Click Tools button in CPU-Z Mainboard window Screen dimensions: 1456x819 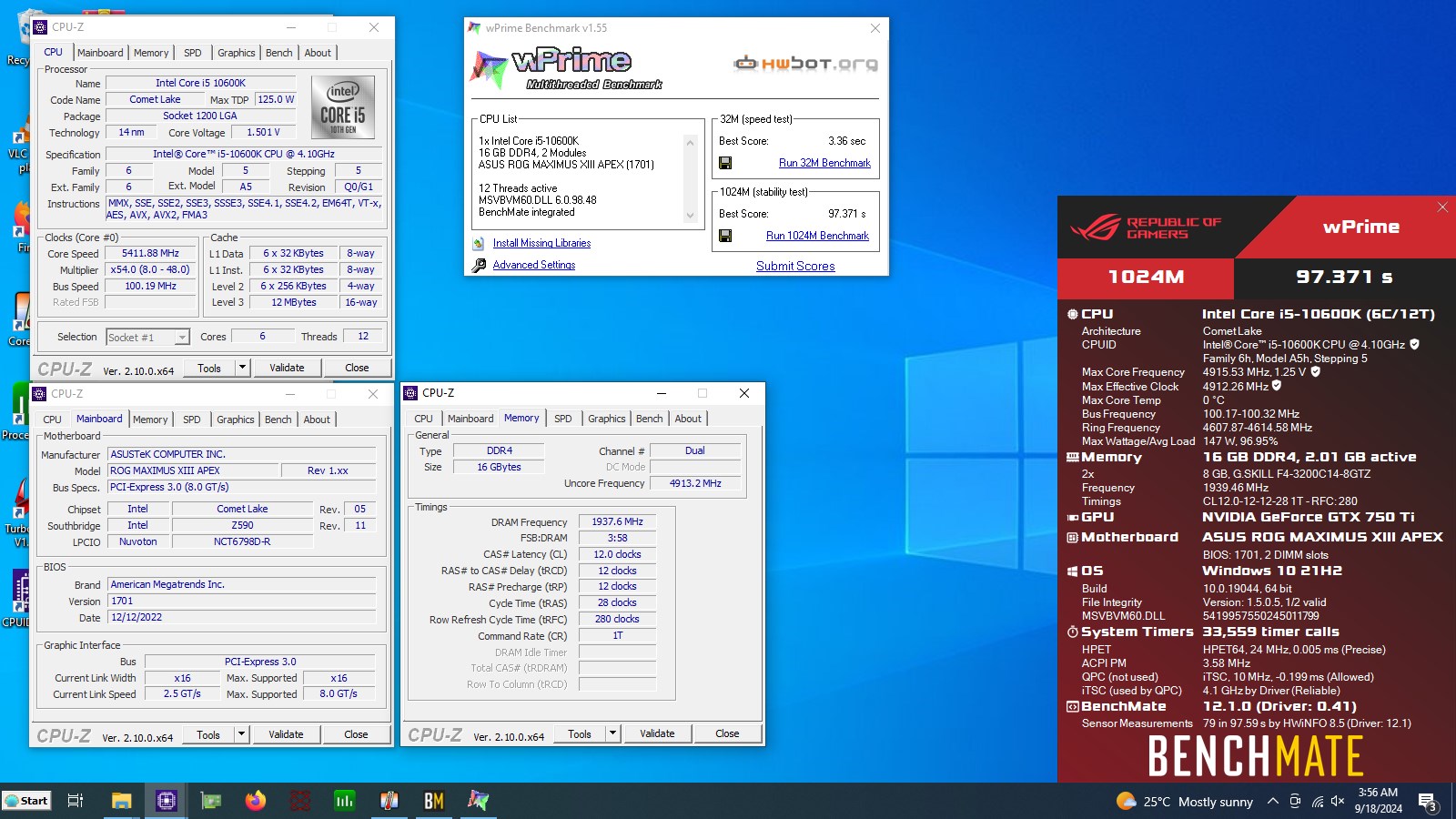tap(208, 734)
